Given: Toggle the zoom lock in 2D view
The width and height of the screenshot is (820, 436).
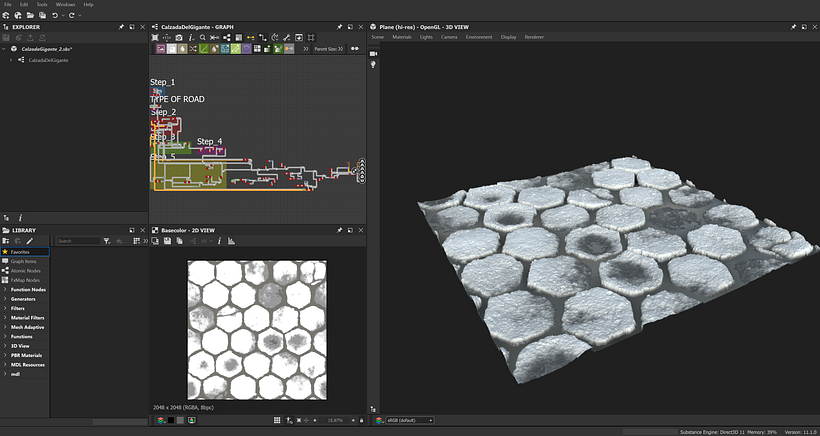Looking at the screenshot, I should coord(361,420).
